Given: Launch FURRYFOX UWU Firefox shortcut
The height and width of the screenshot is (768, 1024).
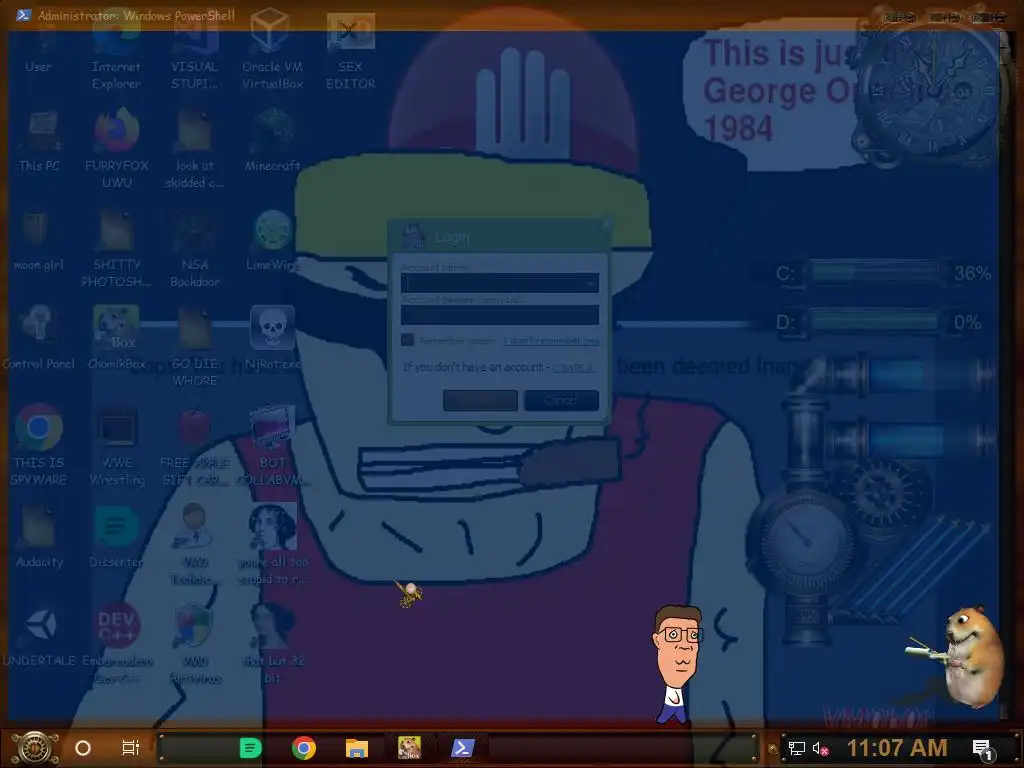Looking at the screenshot, I should pyautogui.click(x=116, y=148).
